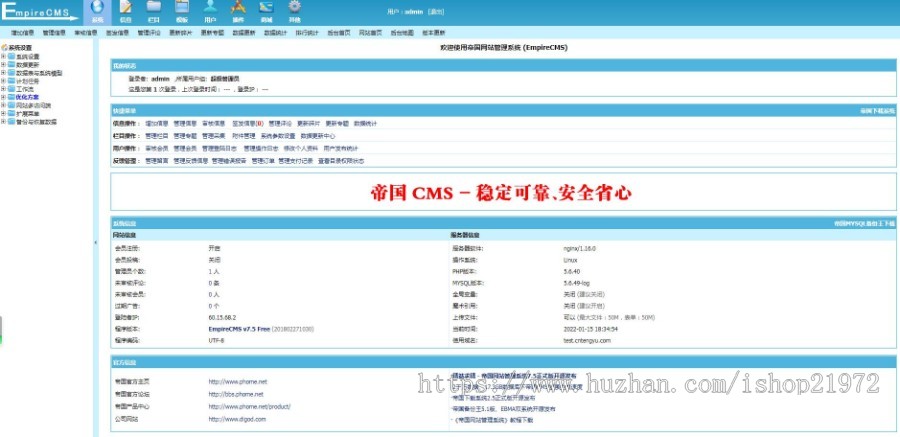This screenshot has height=437, width=900.
Task: Select 网站首页 in the shortcut bar
Action: (x=370, y=33)
